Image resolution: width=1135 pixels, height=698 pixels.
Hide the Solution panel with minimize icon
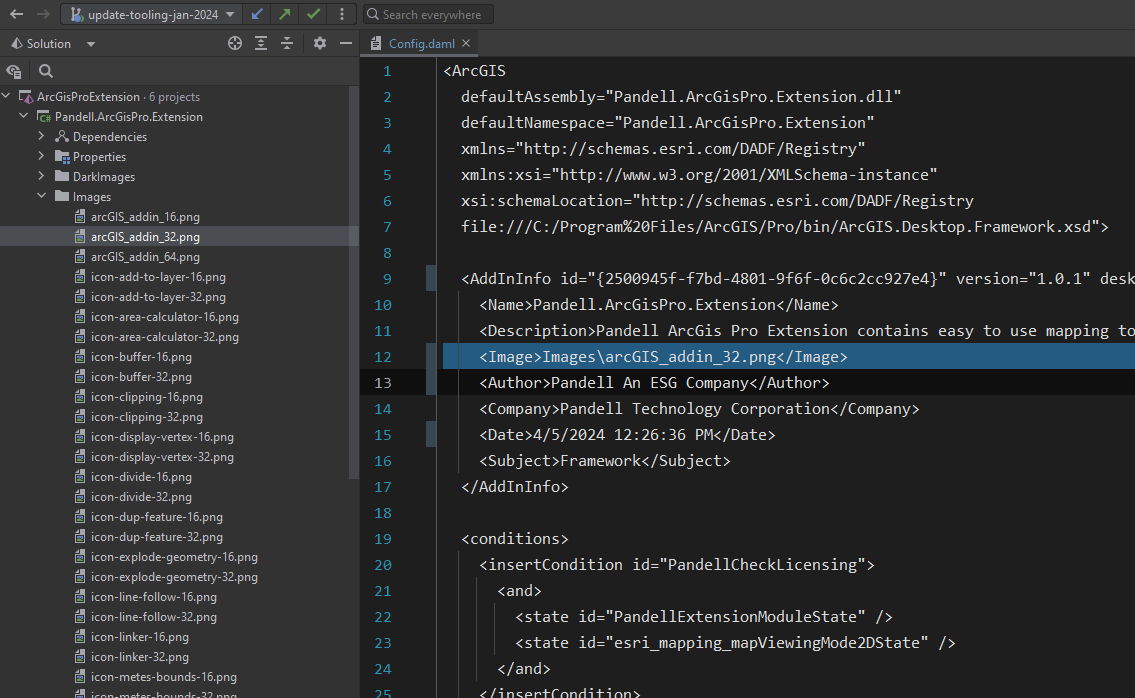tap(345, 43)
